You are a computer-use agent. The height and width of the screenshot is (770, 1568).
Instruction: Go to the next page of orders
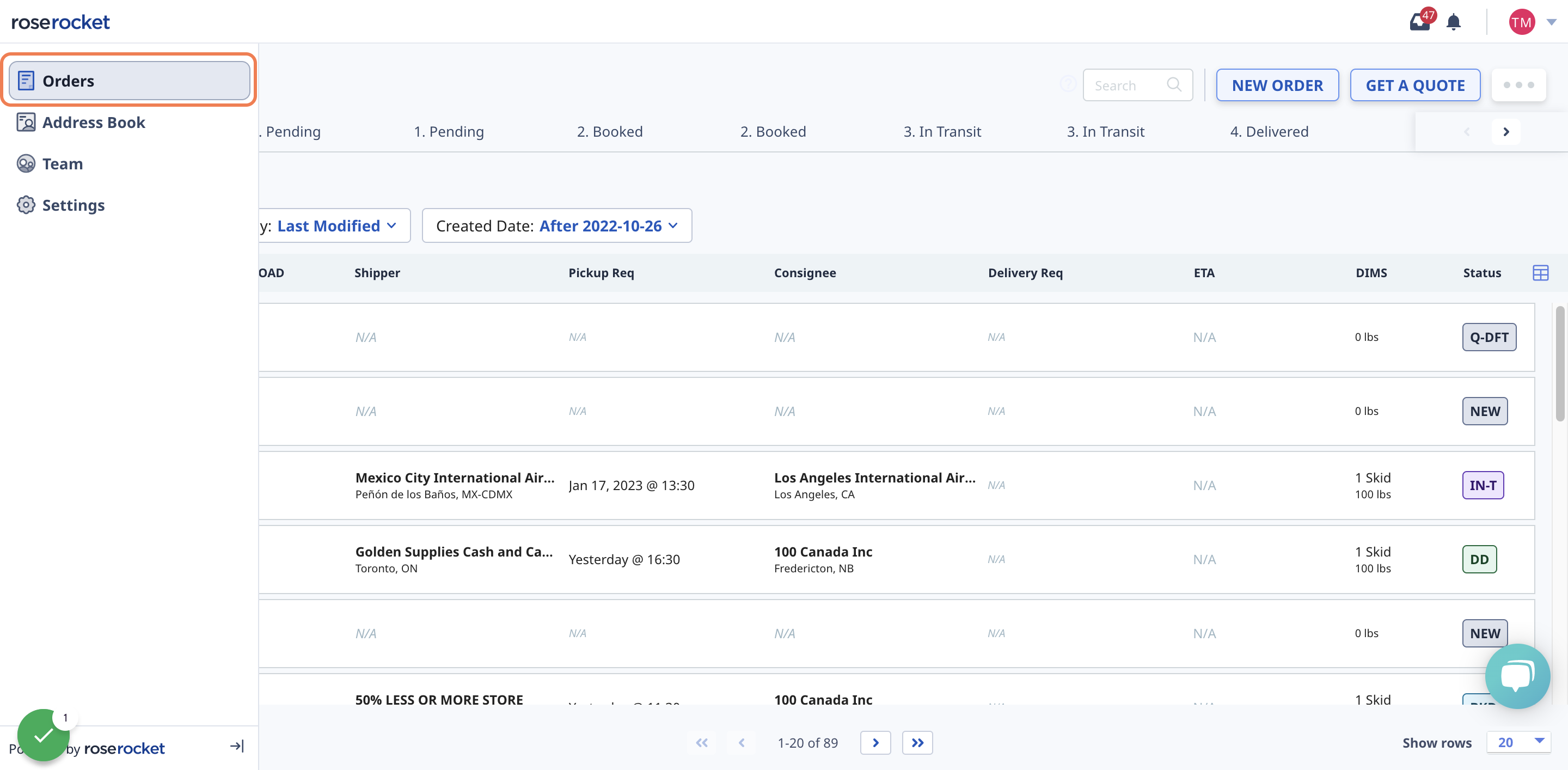[875, 743]
